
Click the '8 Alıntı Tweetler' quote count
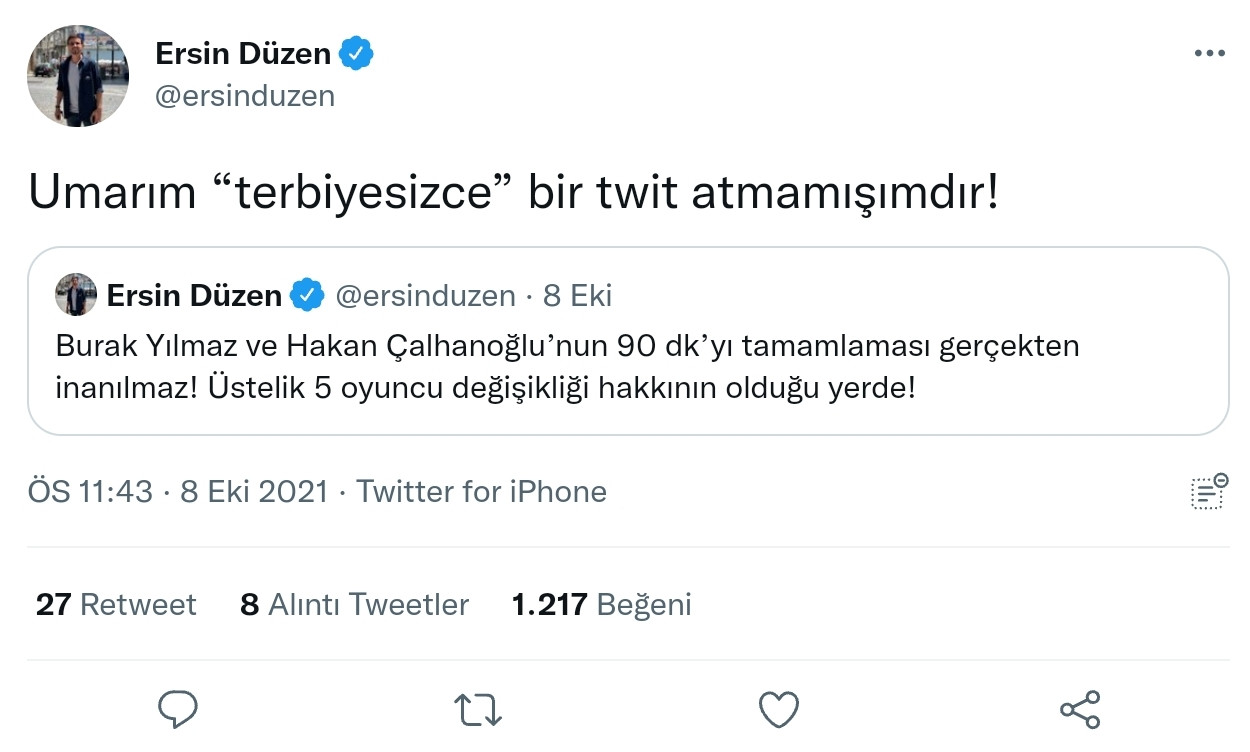point(353,603)
